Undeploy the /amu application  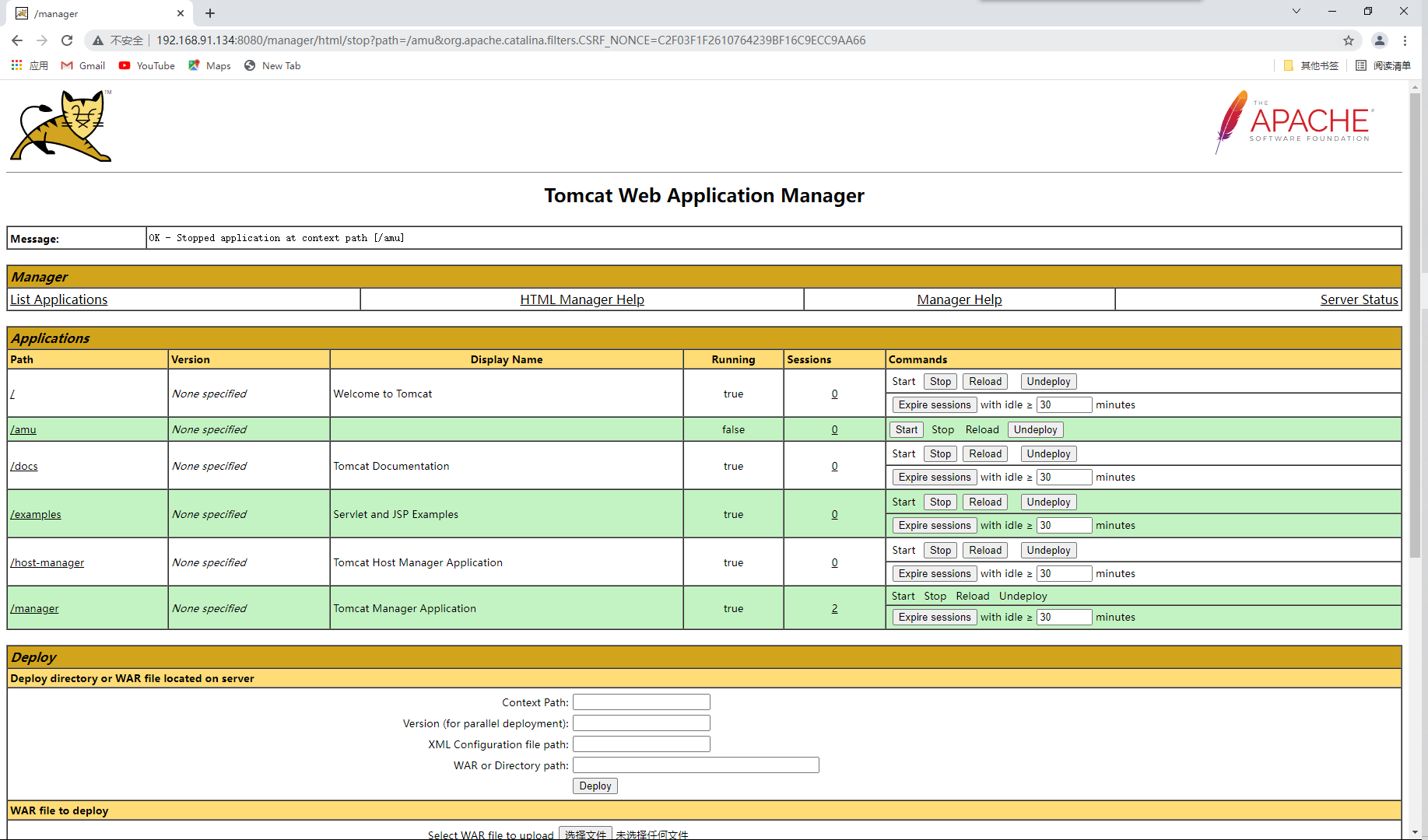coord(1035,429)
